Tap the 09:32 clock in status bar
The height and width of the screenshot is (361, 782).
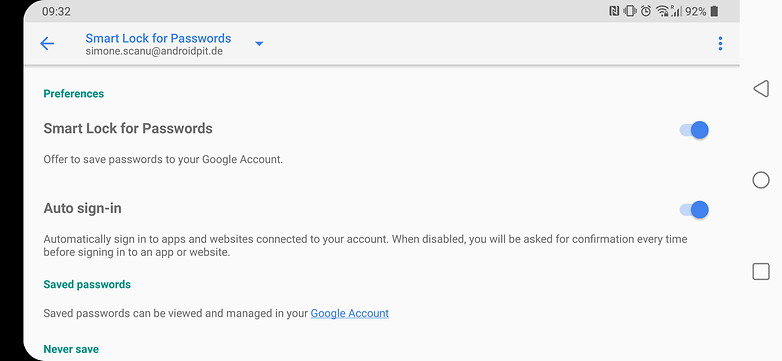(x=56, y=11)
